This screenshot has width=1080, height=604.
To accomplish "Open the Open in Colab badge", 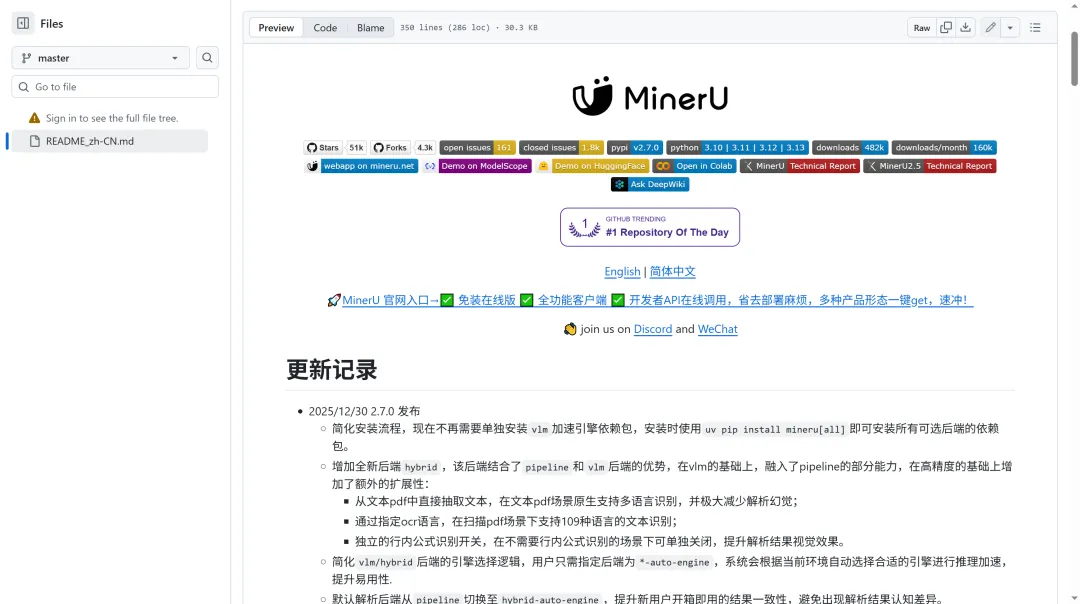I will [694, 166].
